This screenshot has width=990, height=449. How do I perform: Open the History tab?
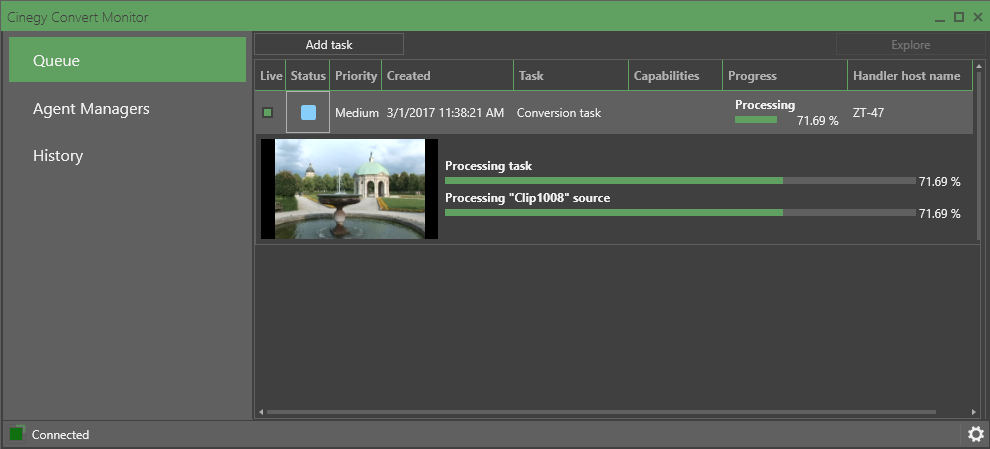click(x=127, y=155)
